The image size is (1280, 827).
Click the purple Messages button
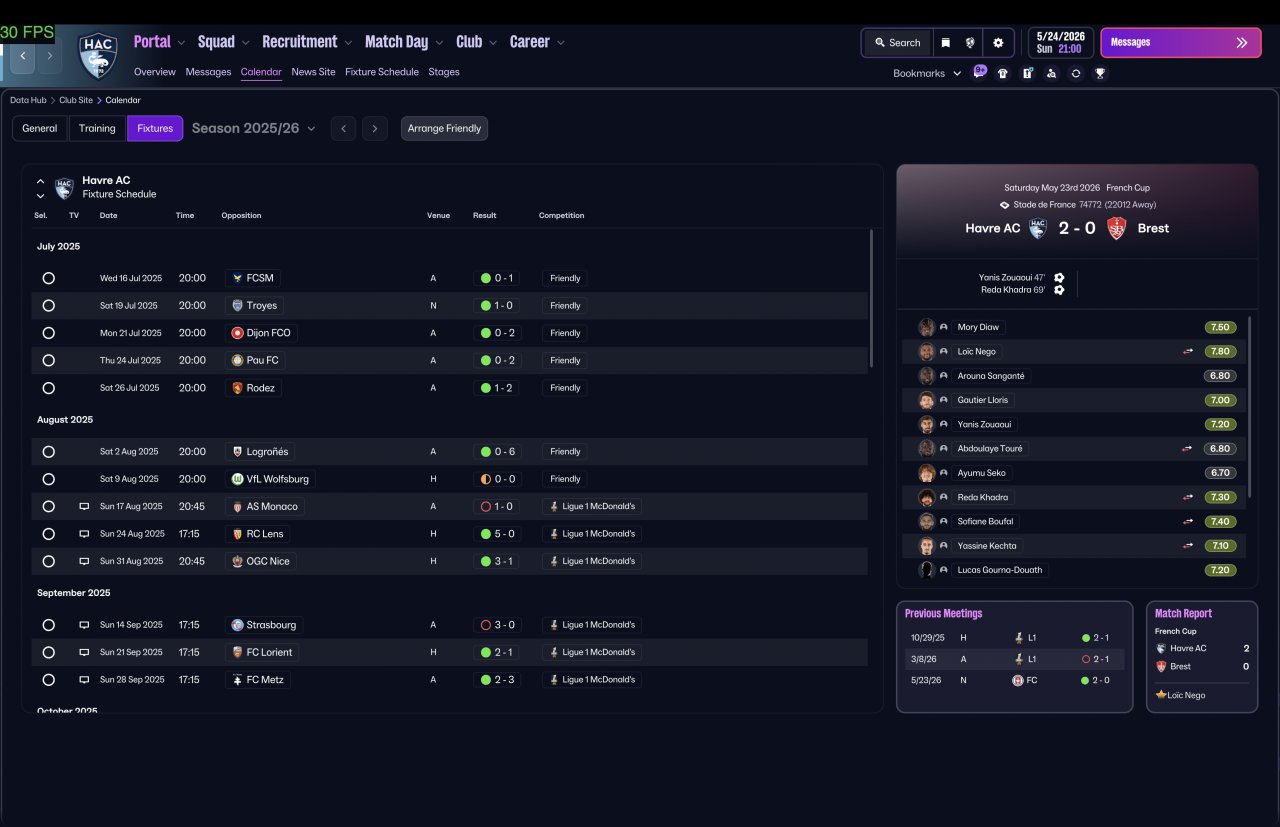click(1181, 43)
